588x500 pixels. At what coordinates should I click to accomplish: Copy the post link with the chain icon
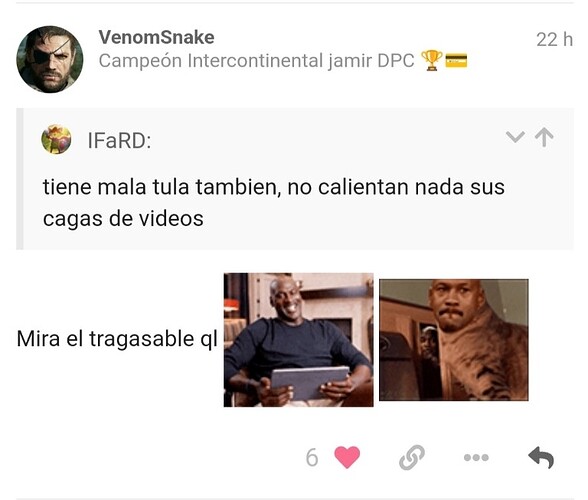pos(412,457)
